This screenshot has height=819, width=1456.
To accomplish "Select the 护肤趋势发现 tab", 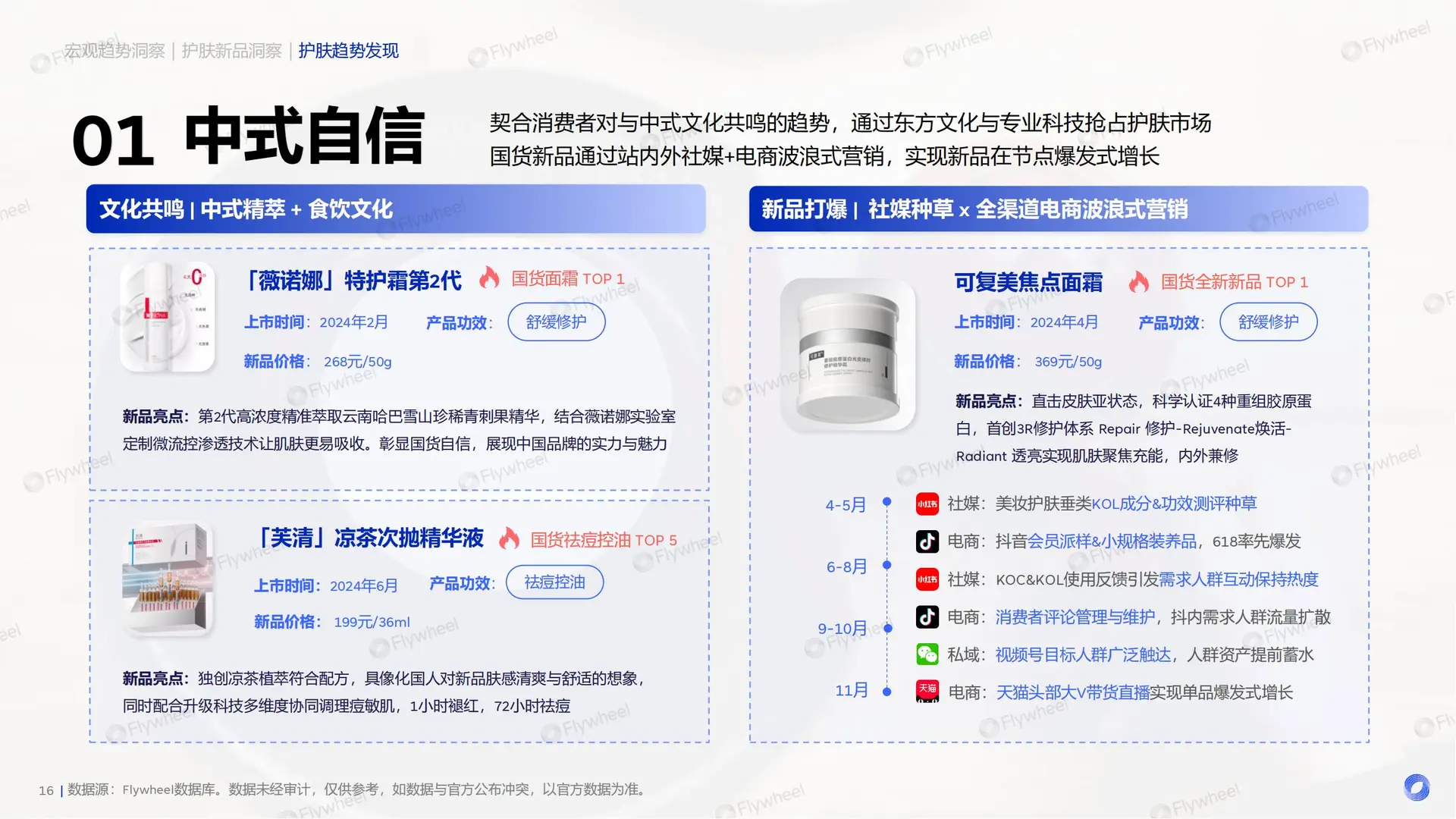I will (349, 51).
